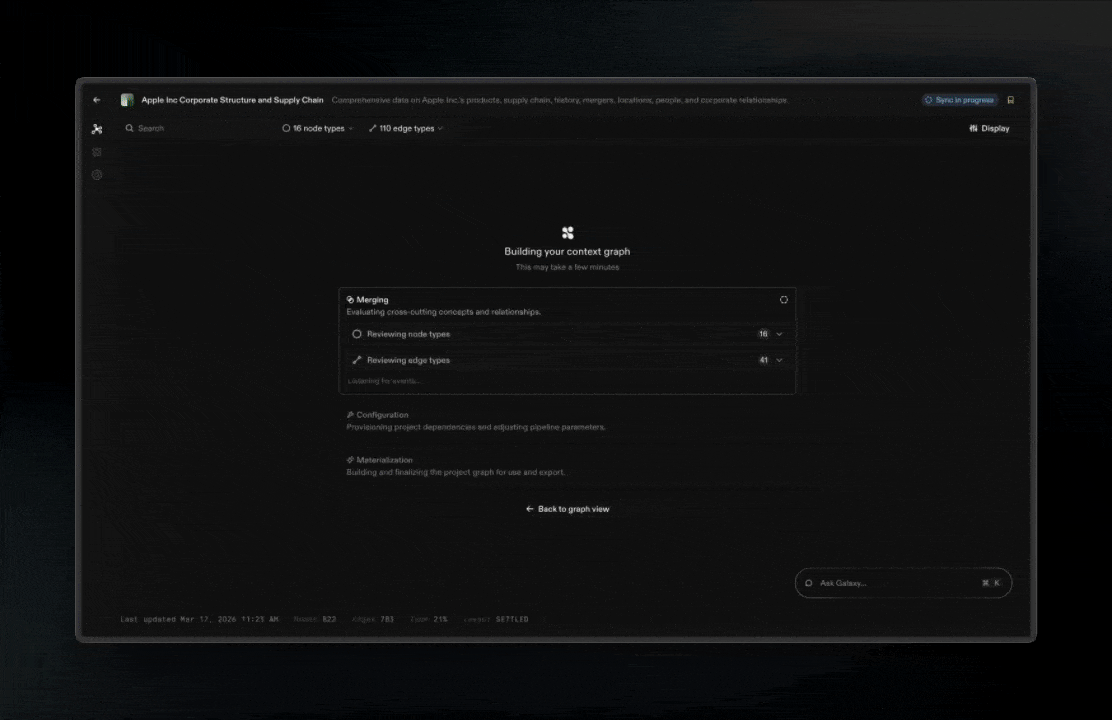Expand Reviewing node types row chevron
The image size is (1112, 720).
coord(779,334)
